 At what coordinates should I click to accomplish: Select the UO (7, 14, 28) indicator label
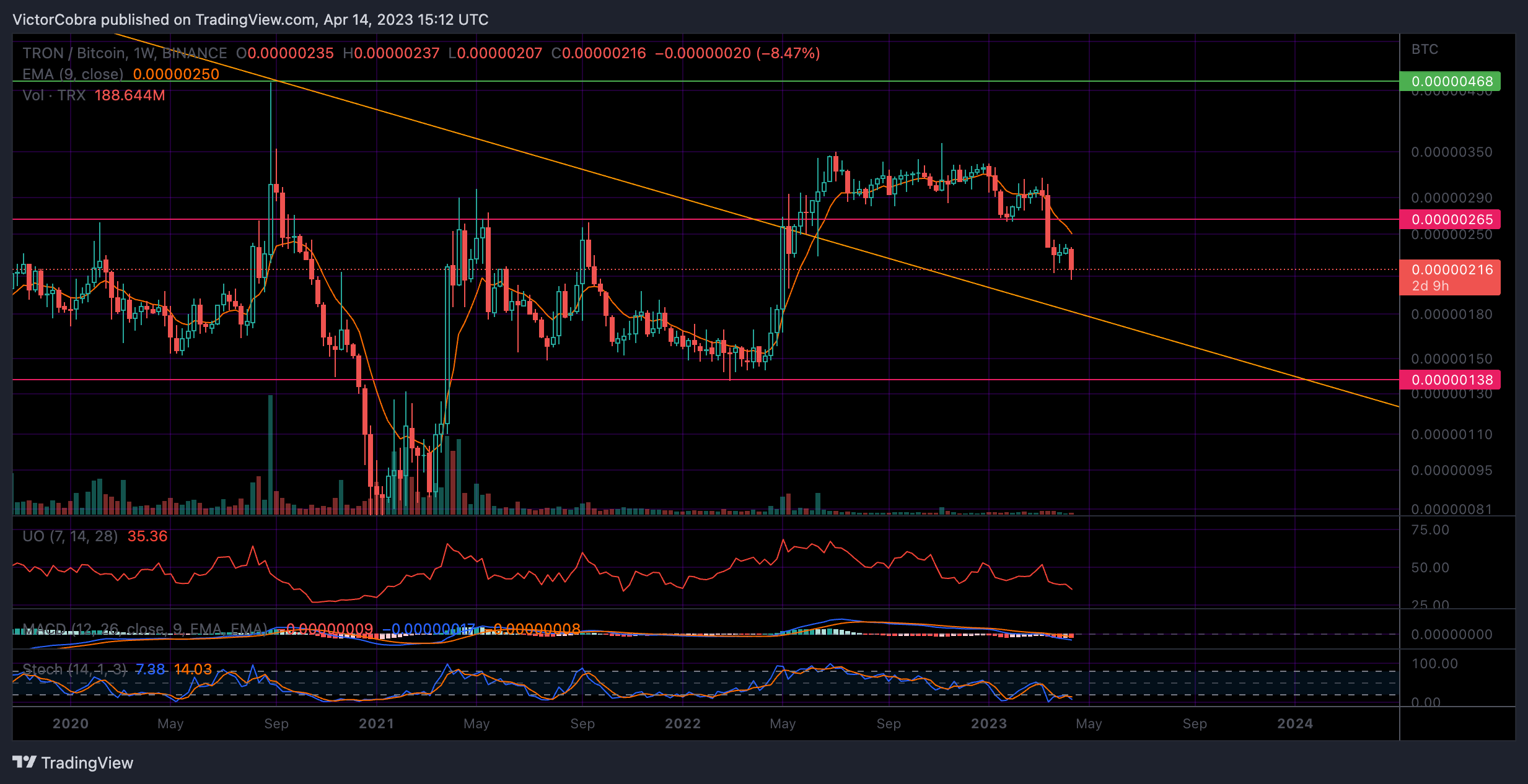tap(70, 536)
